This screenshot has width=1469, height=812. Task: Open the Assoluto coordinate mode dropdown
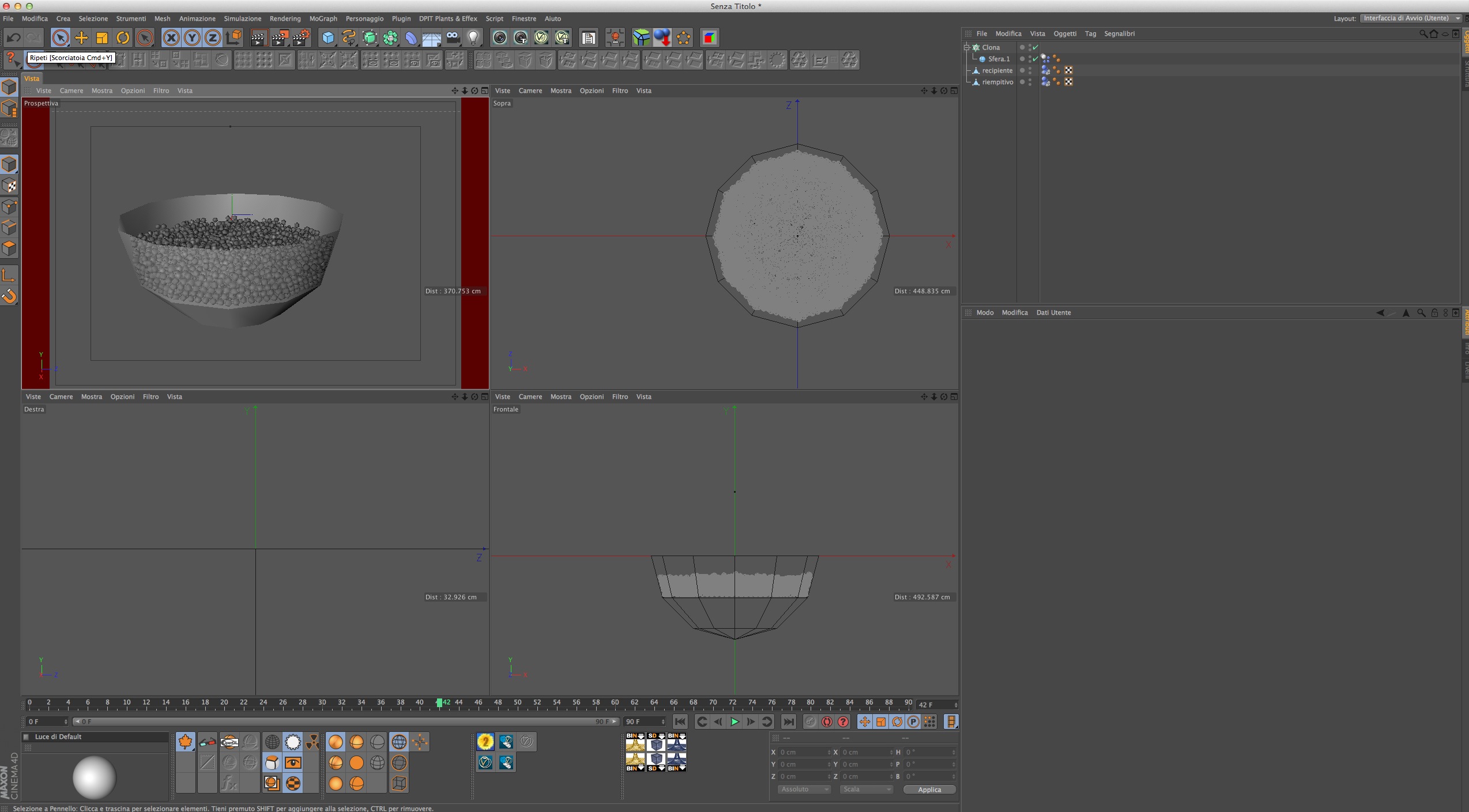point(804,790)
